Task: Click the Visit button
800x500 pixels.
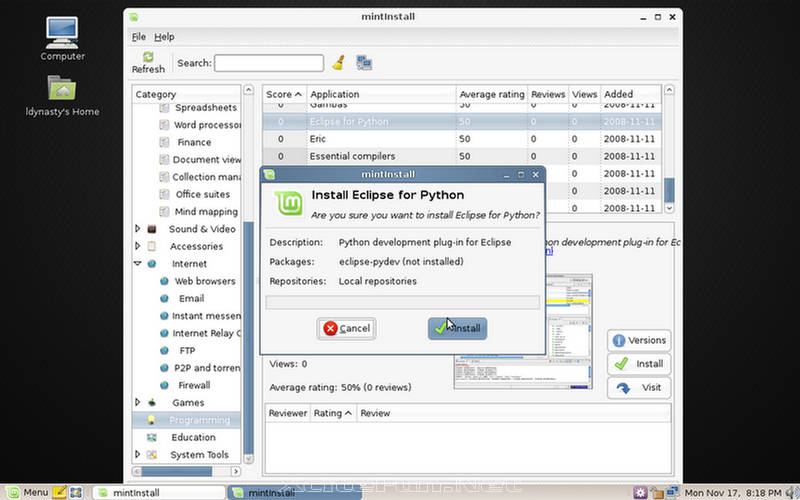Action: point(639,388)
